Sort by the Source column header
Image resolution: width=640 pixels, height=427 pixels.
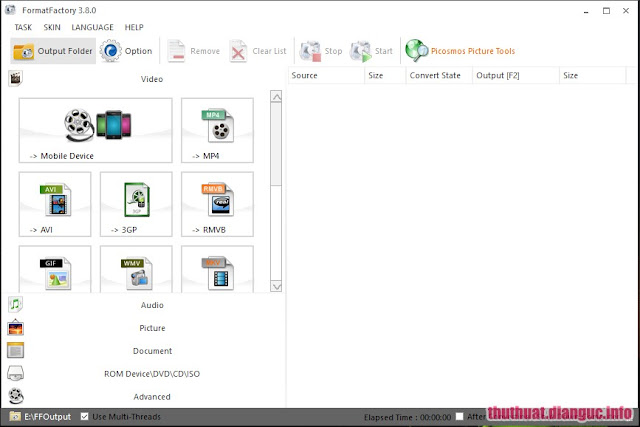coord(326,76)
